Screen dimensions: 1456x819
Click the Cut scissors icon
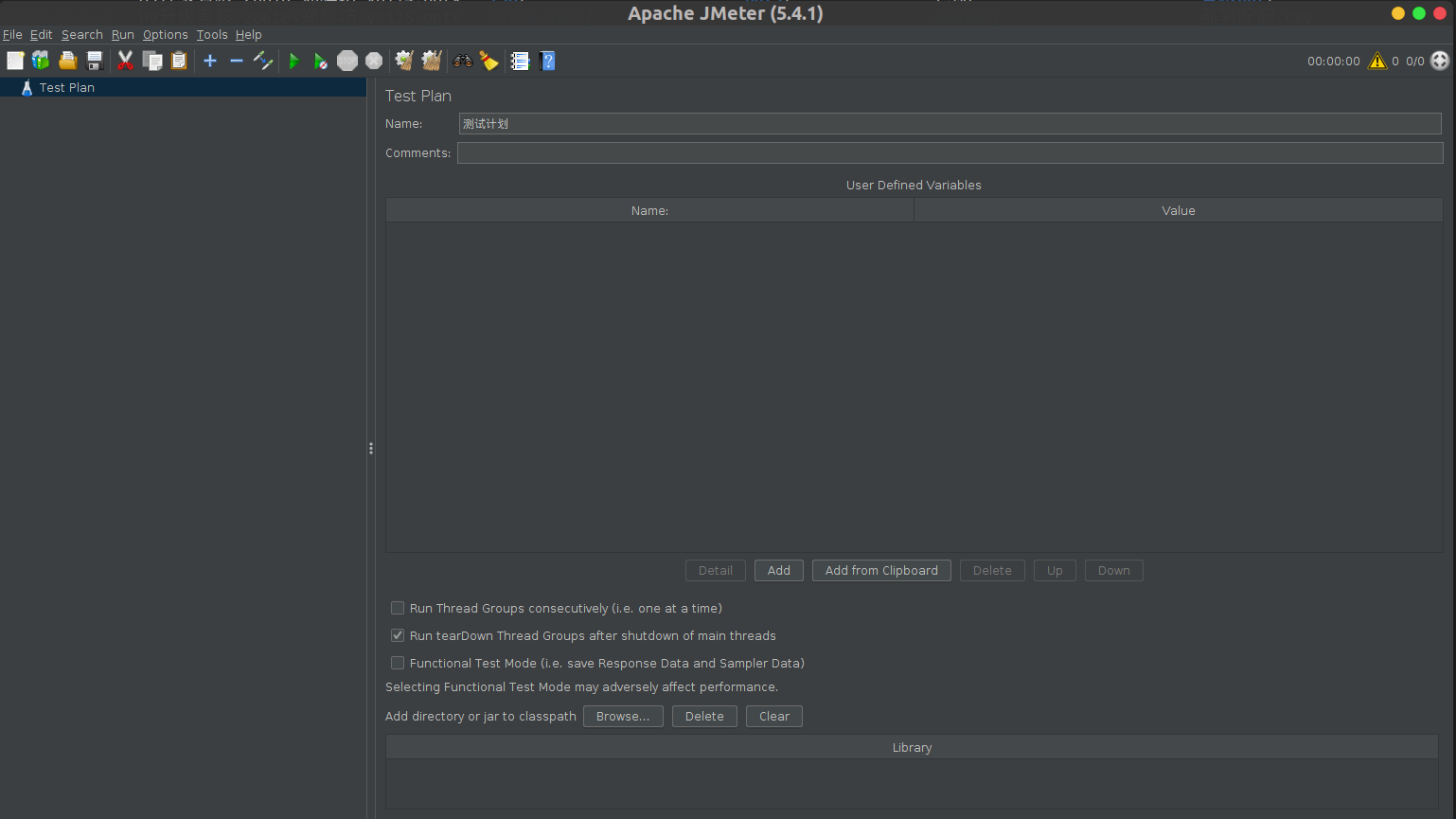click(125, 61)
